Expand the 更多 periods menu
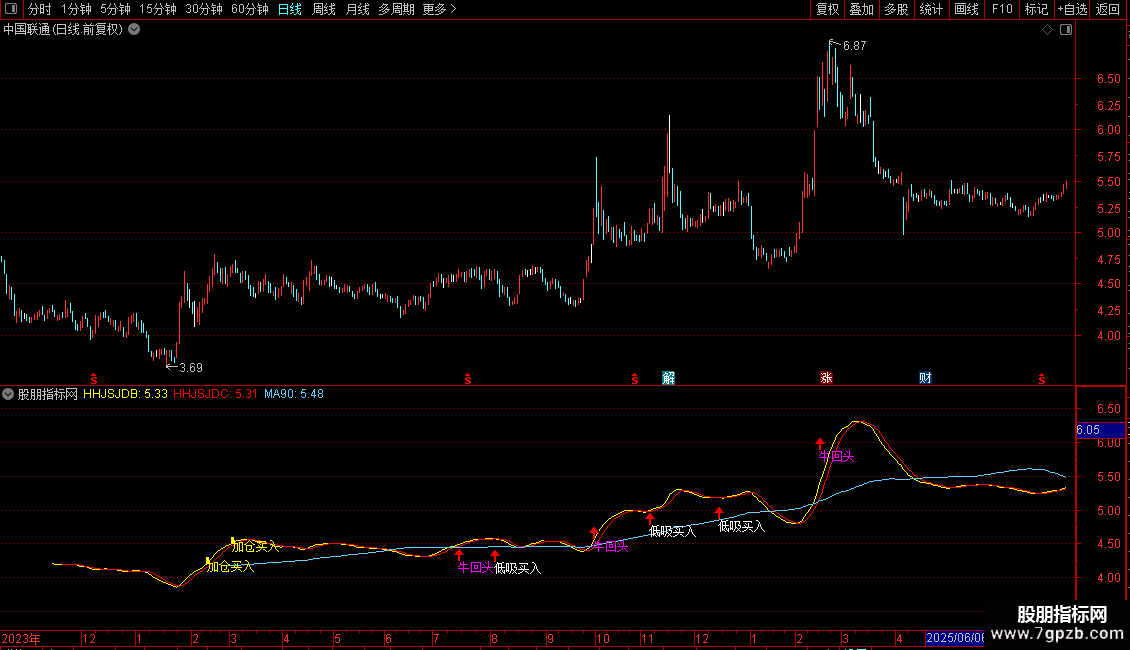Viewport: 1130px width, 650px height. tap(439, 9)
